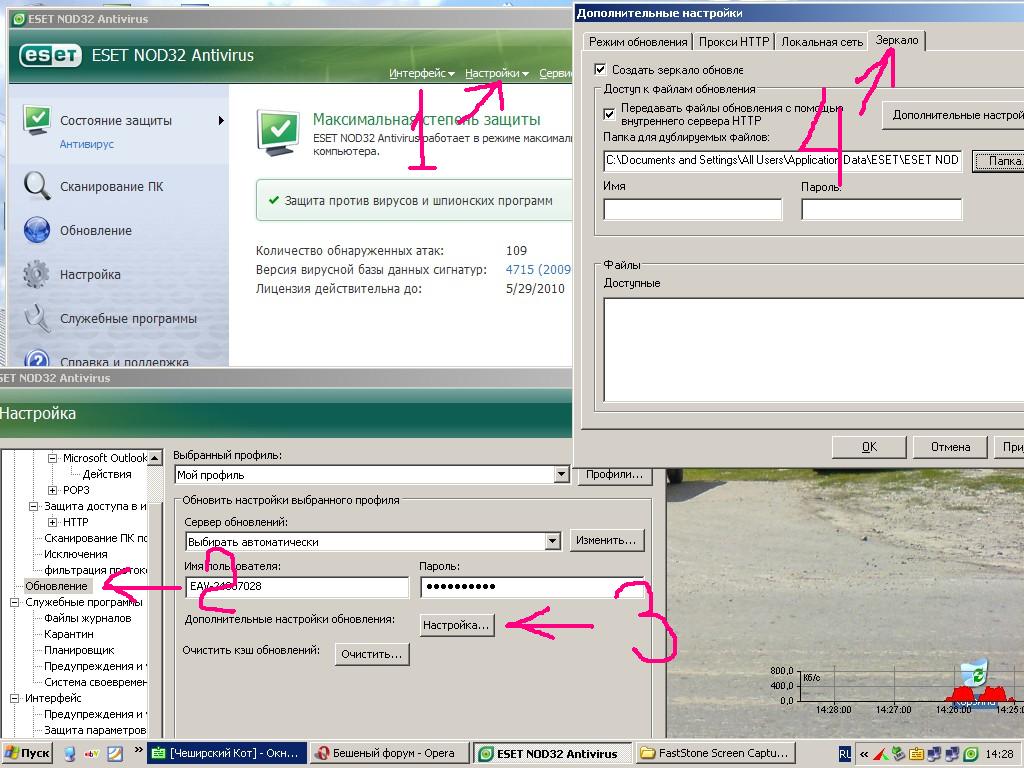Open the Настройки dropdown menu in ESET header
1024x768 pixels.
pyautogui.click(x=497, y=73)
